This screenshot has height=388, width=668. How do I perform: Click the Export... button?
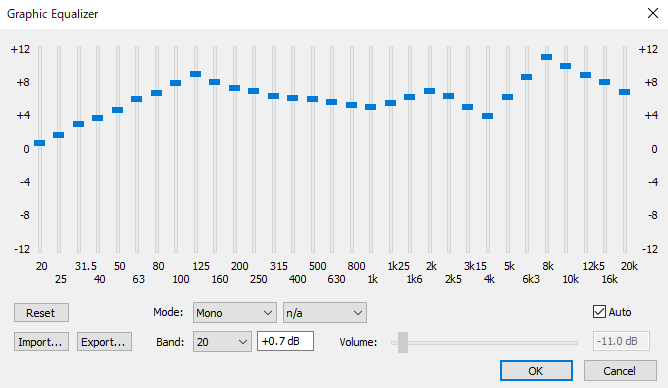(x=104, y=342)
